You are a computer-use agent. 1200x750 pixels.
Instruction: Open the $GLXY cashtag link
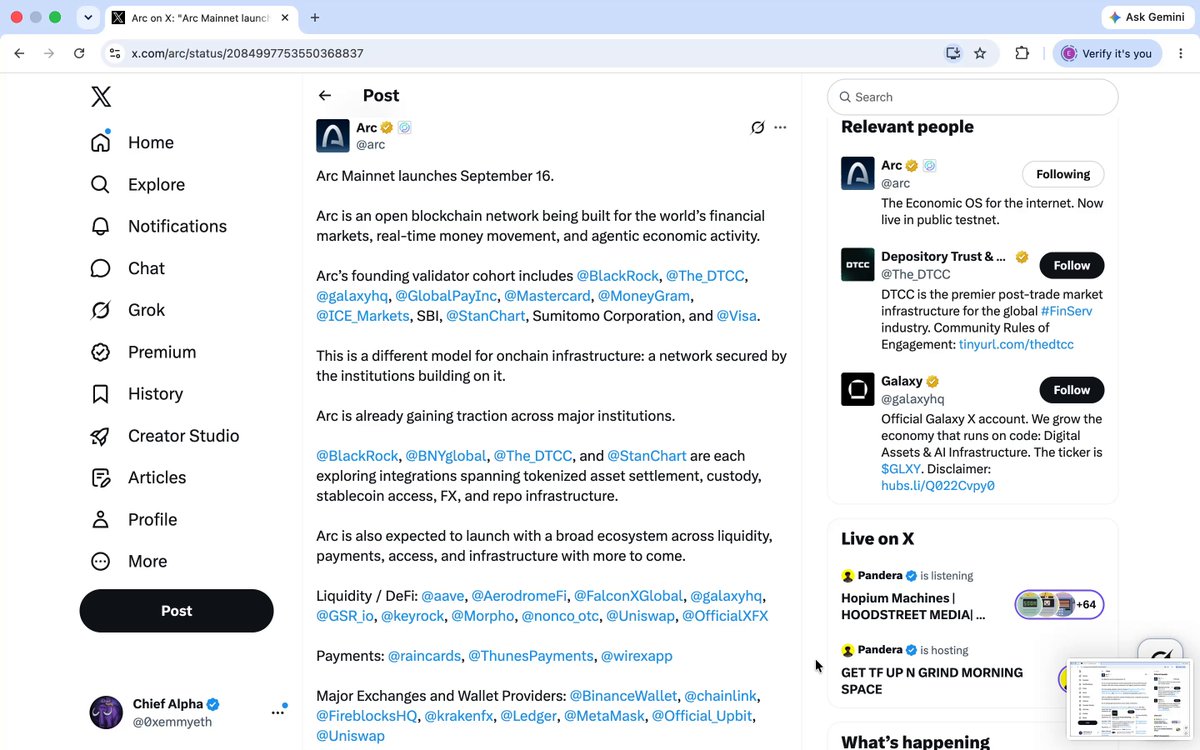[901, 469]
